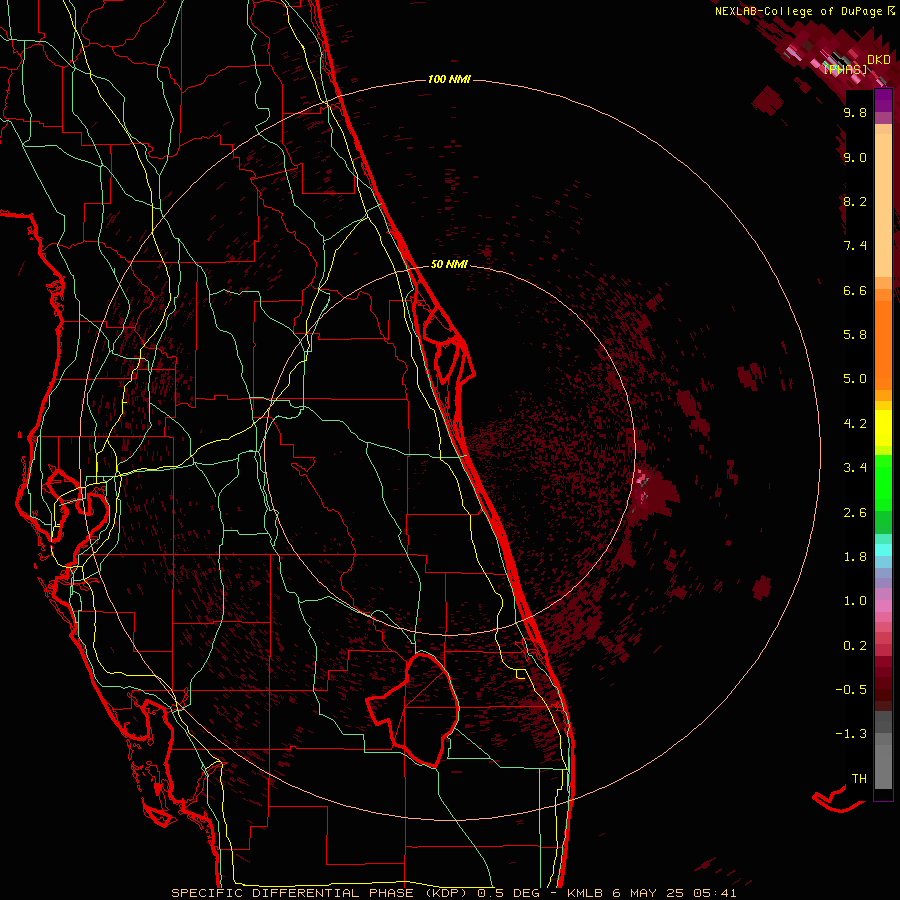Click the 7.4 scale label

pos(855,246)
